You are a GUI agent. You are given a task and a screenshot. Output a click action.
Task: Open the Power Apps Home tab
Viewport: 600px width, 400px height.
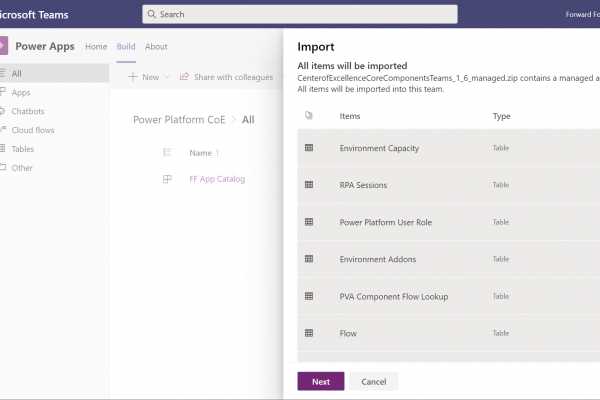point(96,47)
